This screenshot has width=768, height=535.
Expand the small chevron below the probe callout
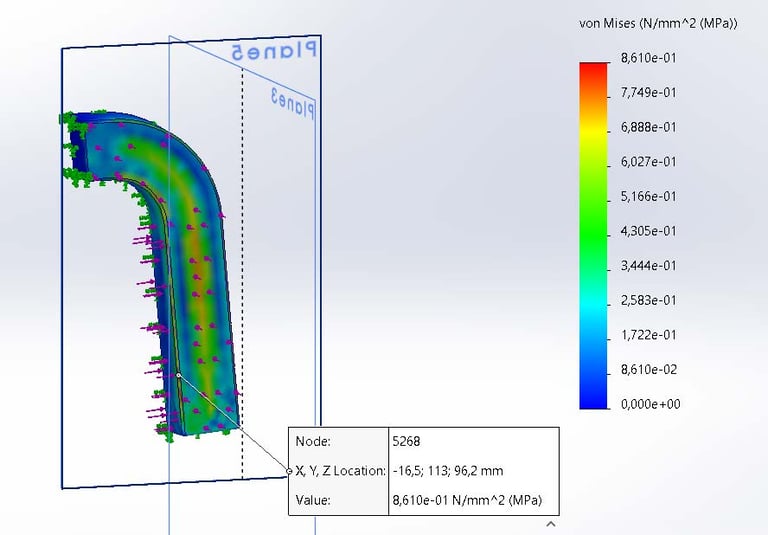[x=551, y=524]
